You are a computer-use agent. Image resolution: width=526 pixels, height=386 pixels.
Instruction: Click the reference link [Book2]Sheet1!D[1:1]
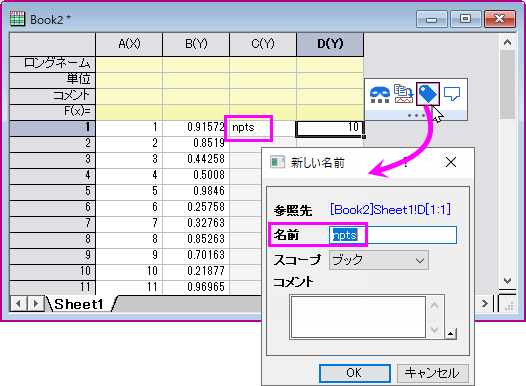[390, 210]
